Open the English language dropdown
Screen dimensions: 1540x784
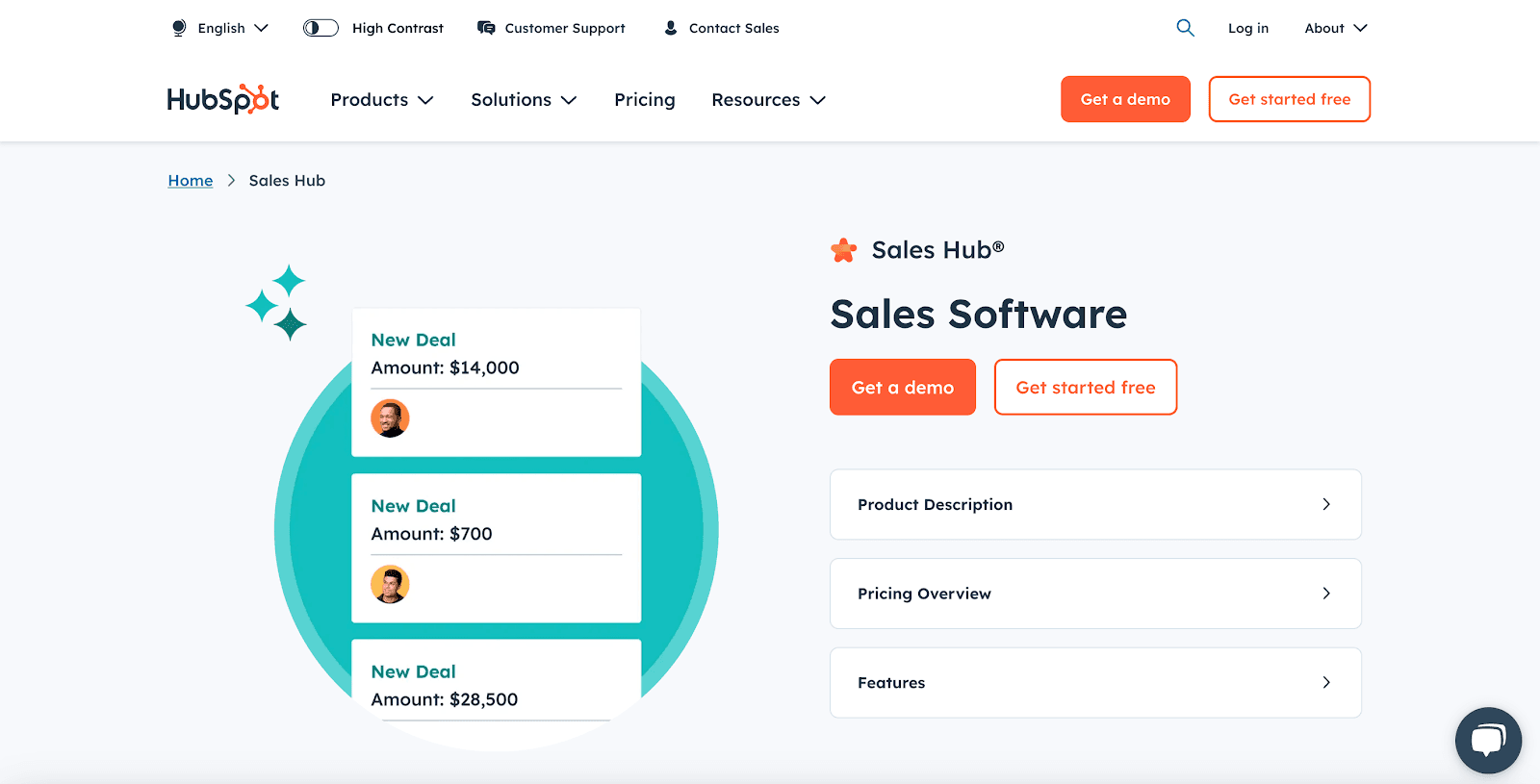[233, 28]
